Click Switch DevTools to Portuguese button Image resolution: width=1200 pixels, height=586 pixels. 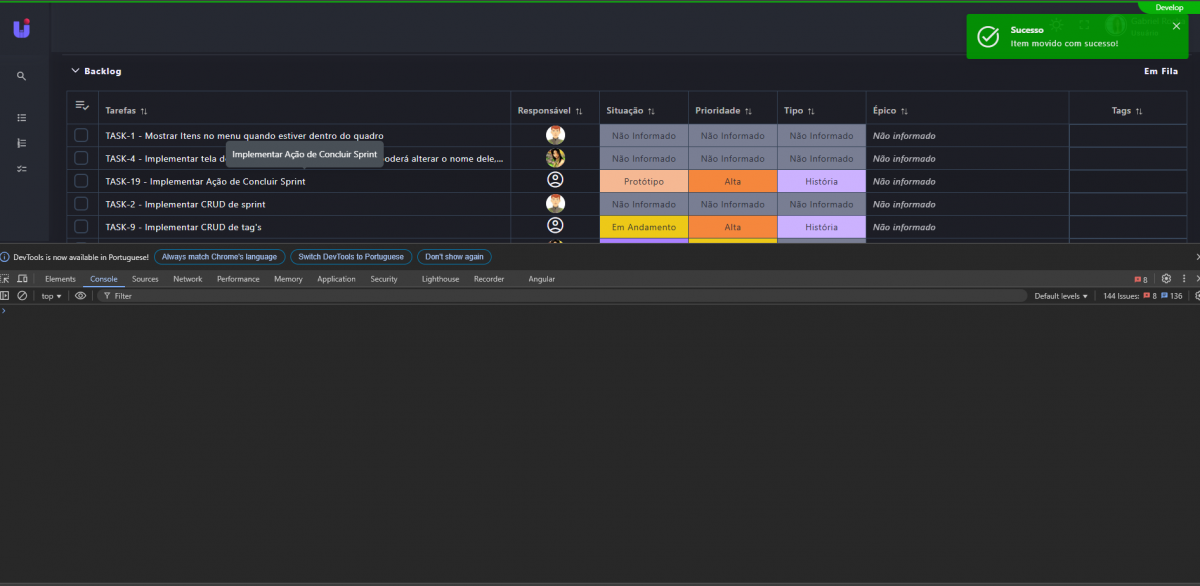coord(350,257)
